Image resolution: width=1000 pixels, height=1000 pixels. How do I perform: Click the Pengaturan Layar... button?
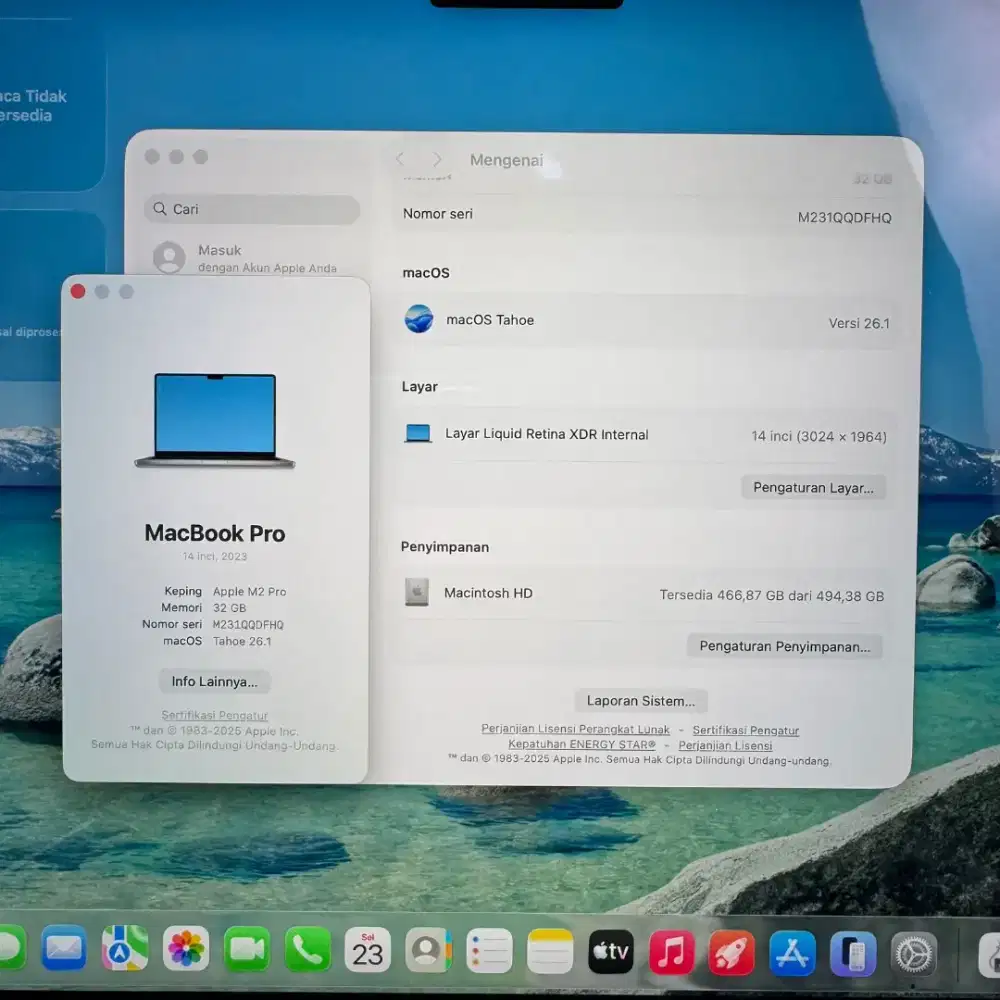coord(813,487)
